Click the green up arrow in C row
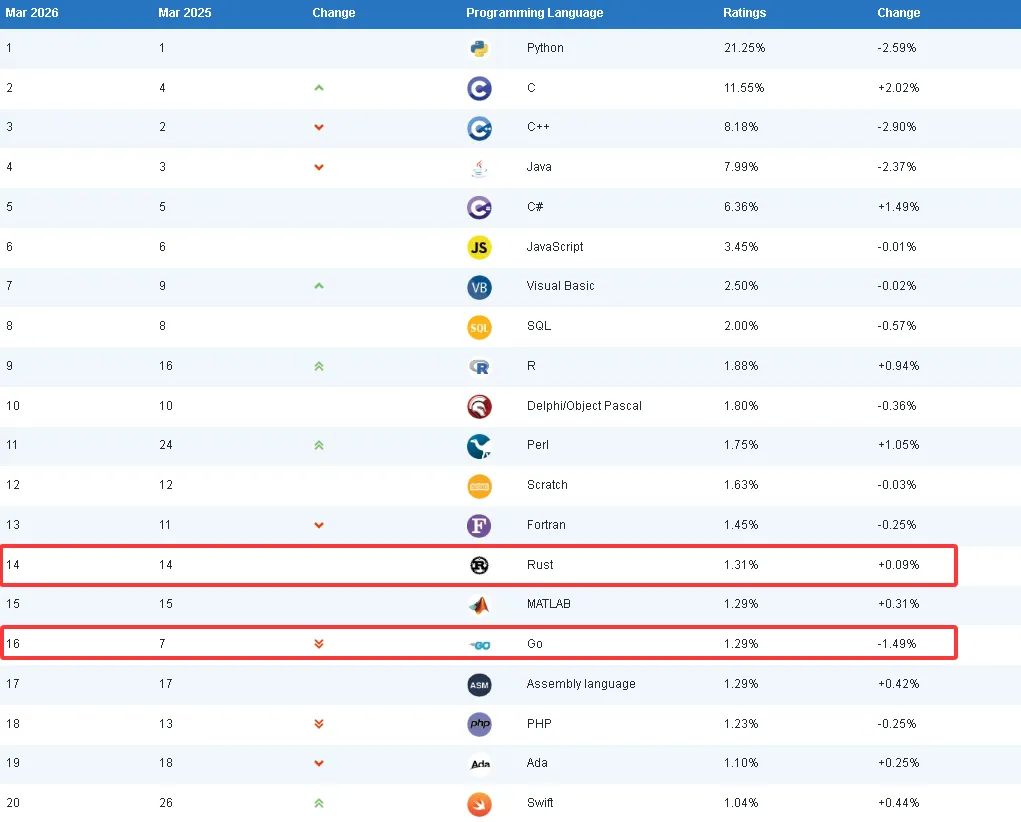1021x822 pixels. click(319, 88)
